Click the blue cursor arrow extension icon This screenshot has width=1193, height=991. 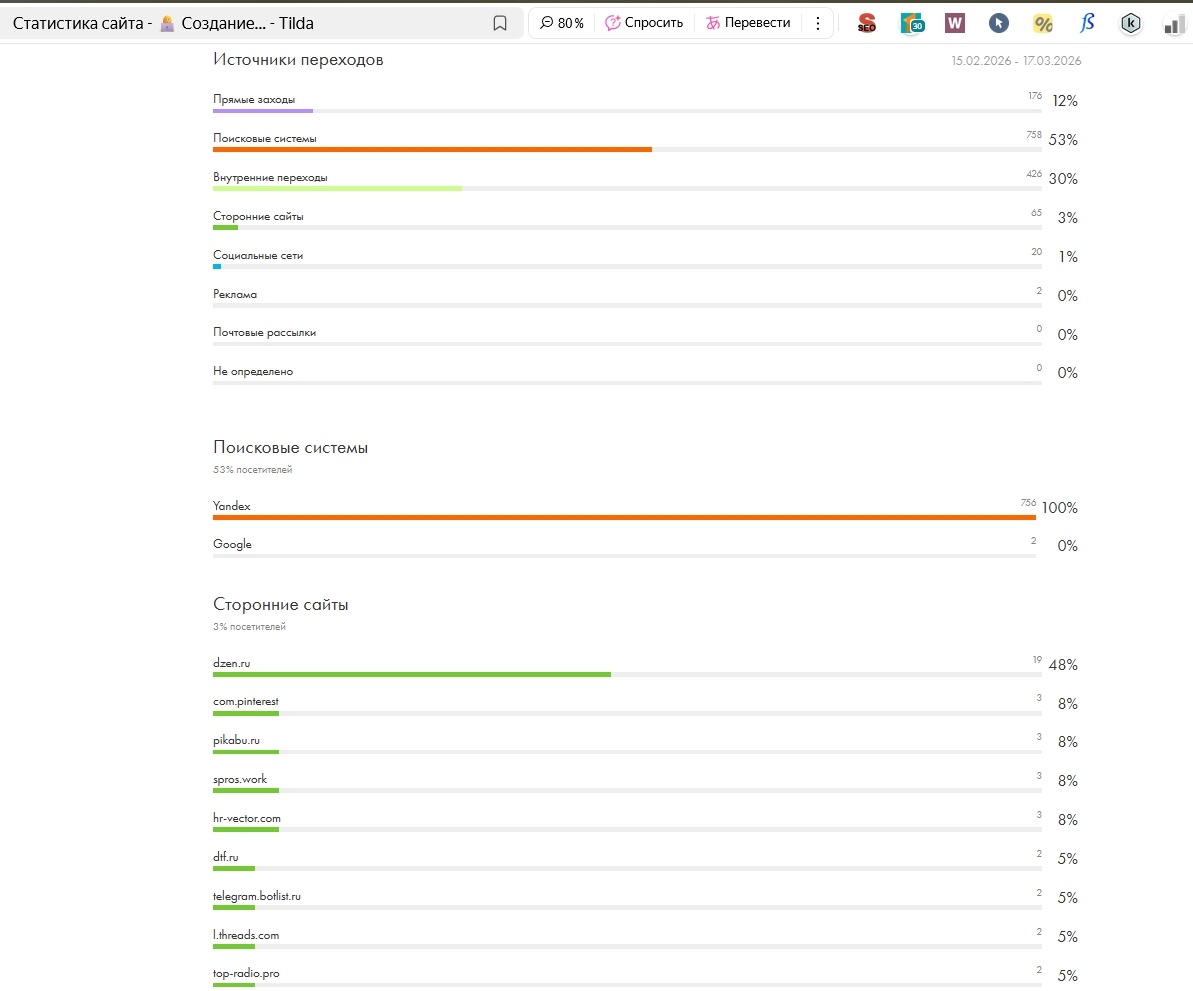(998, 23)
